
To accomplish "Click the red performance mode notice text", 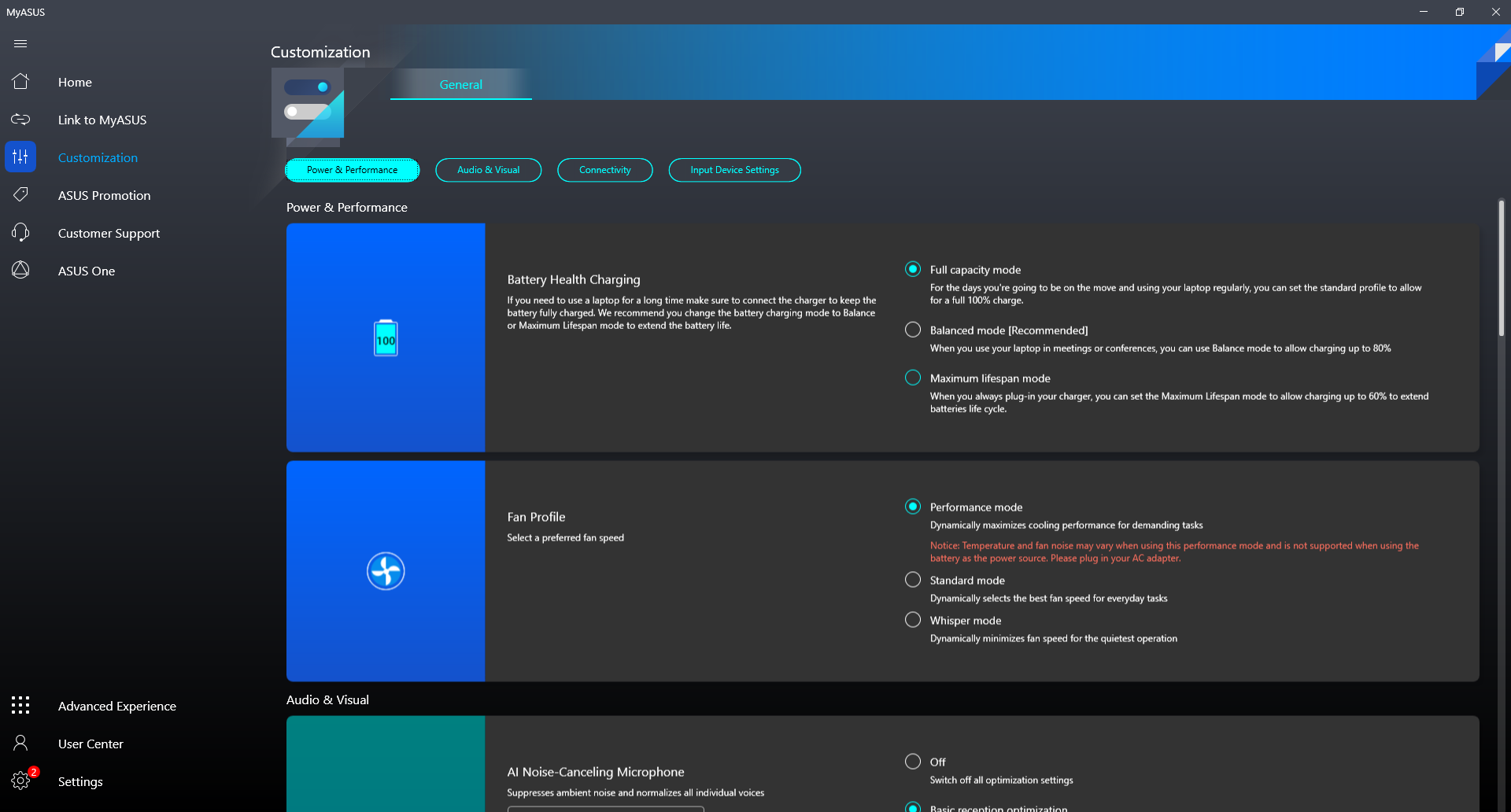I will (1174, 552).
